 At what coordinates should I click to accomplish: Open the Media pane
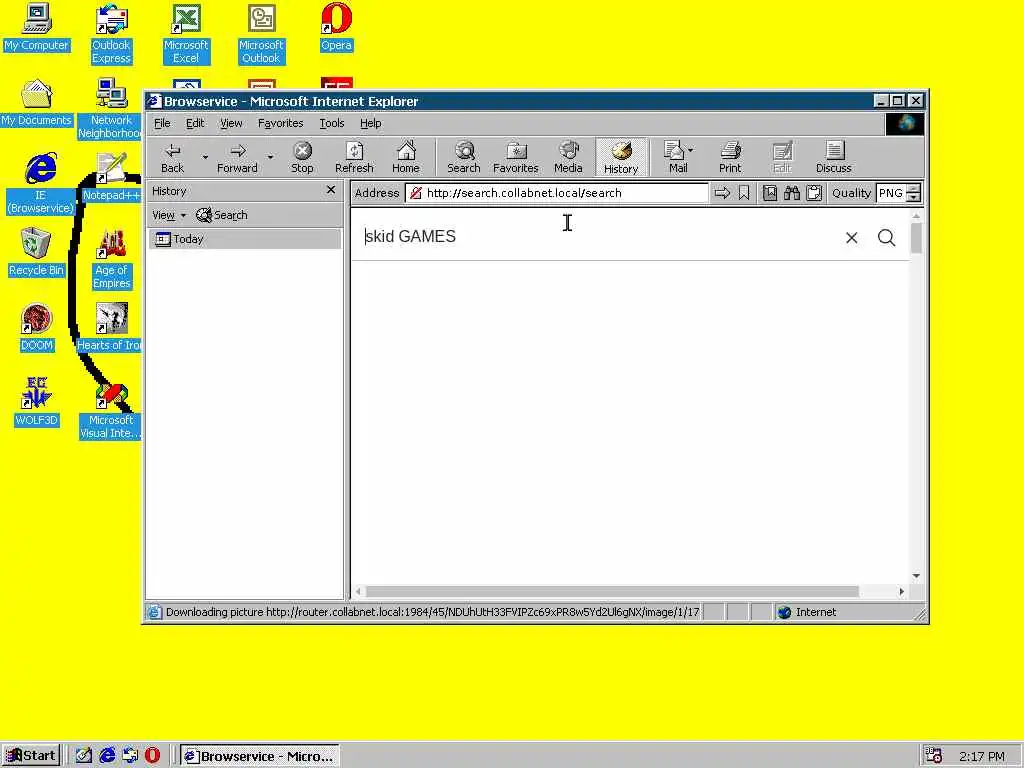pyautogui.click(x=568, y=157)
